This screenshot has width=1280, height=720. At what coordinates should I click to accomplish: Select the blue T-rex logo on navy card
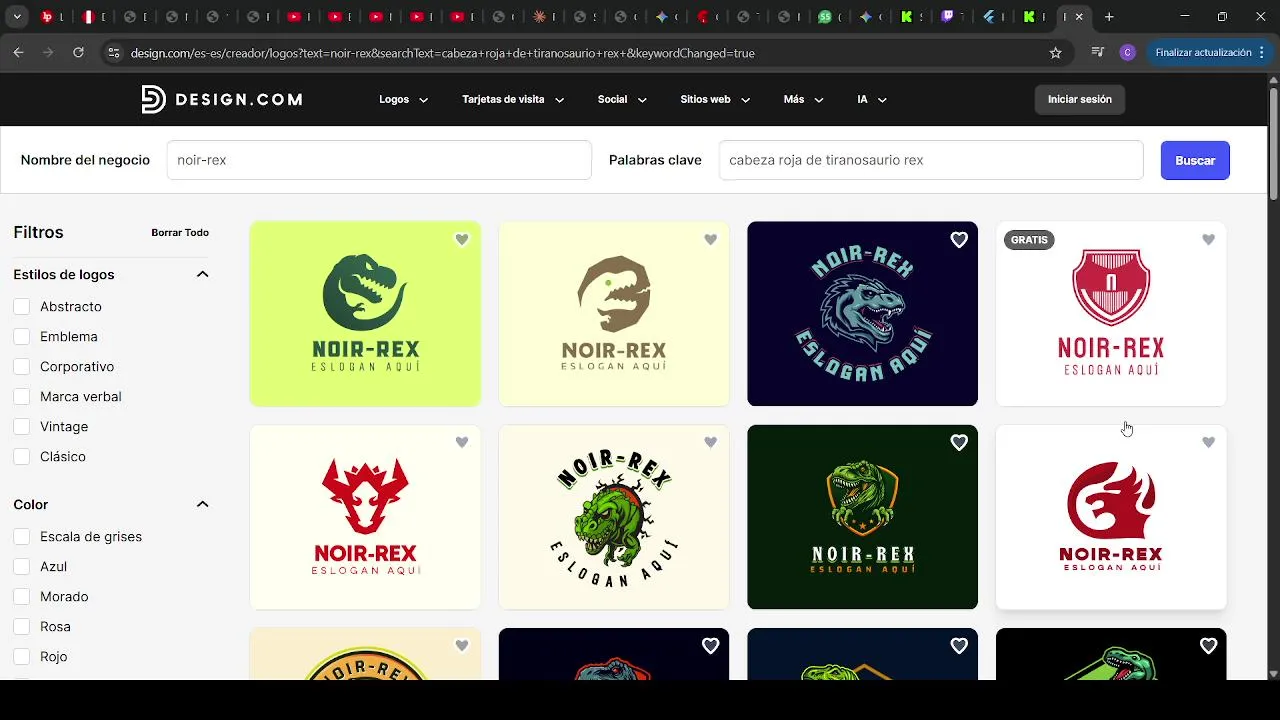click(862, 314)
